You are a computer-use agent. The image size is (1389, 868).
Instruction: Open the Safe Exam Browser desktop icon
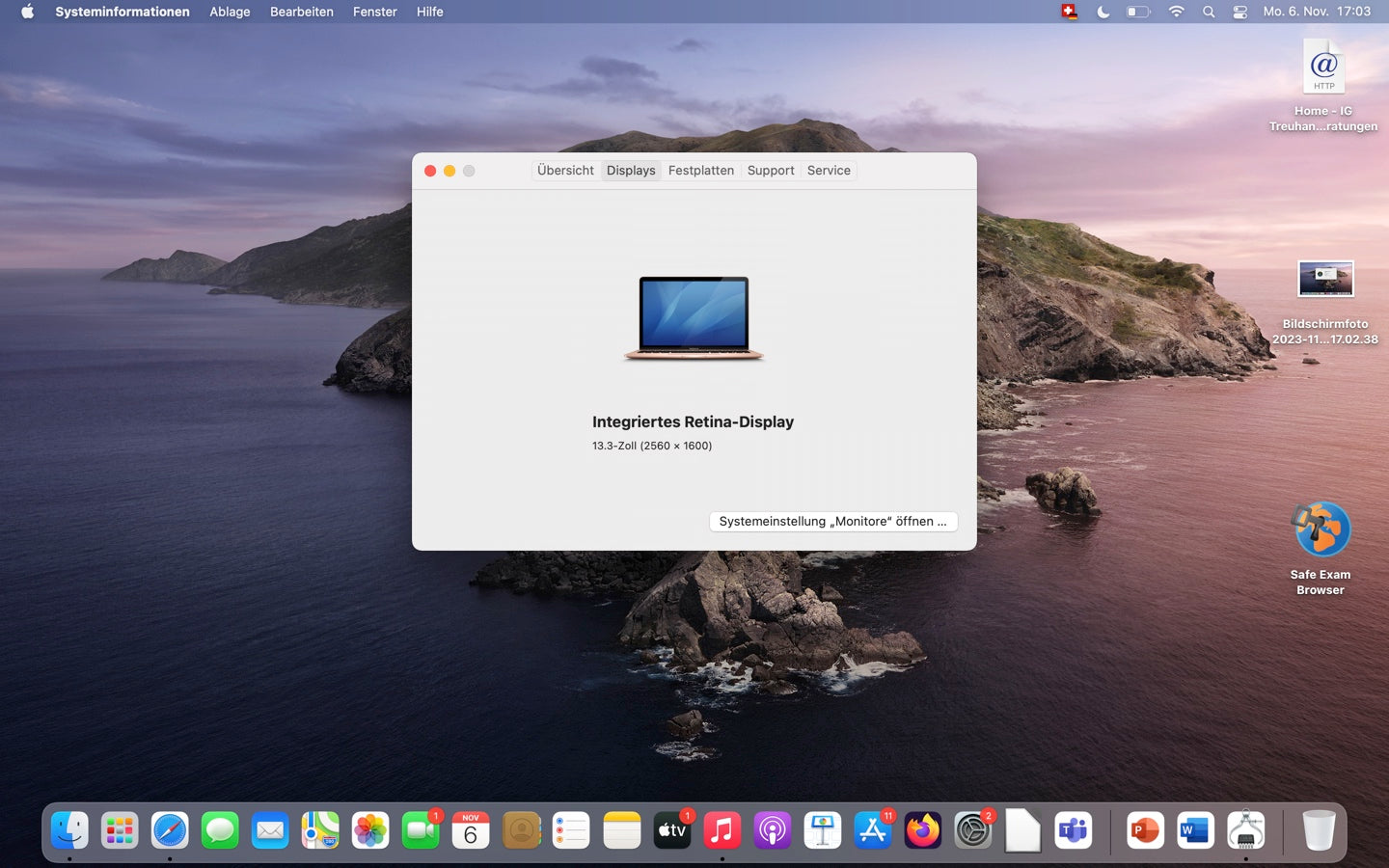(1321, 529)
